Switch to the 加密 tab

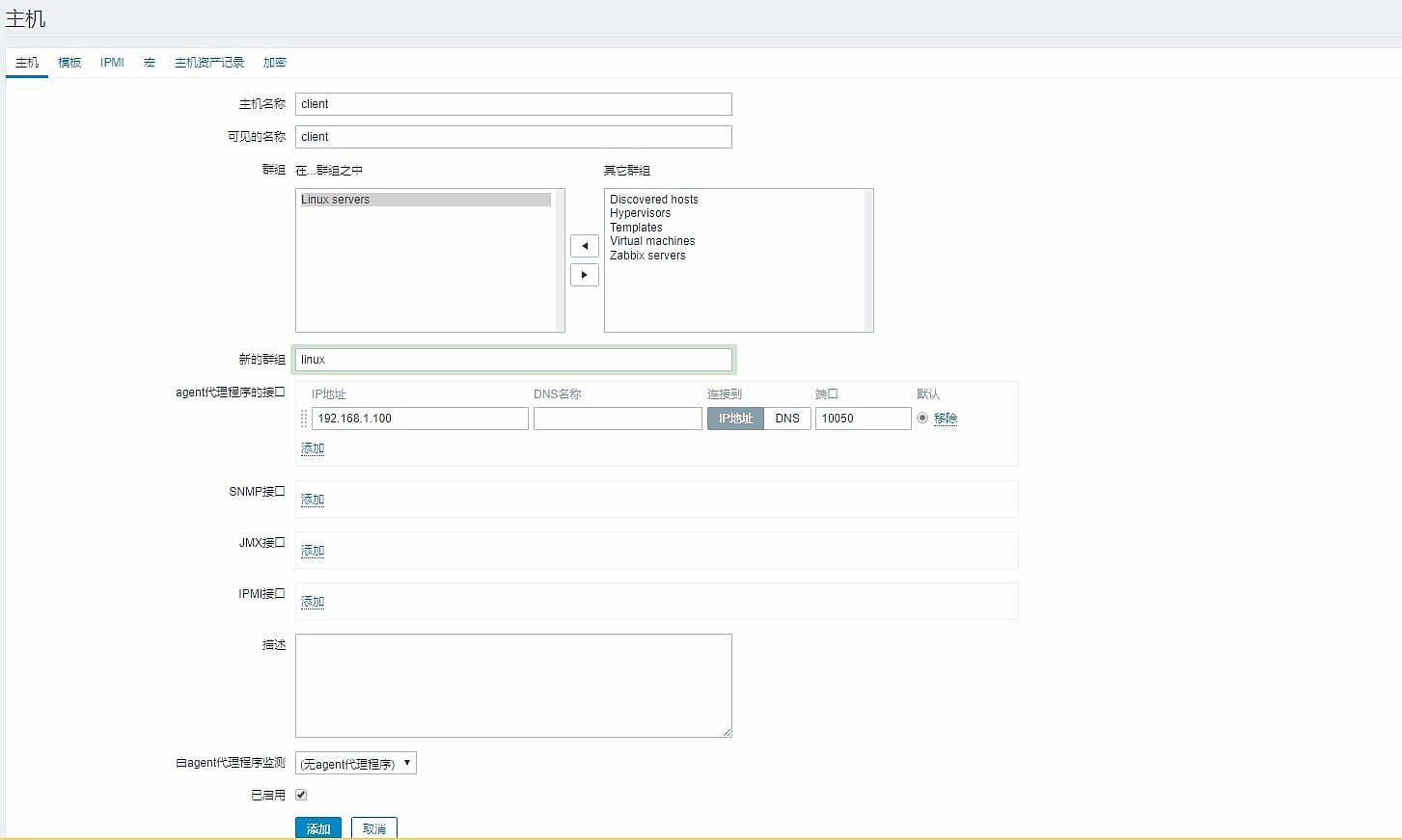[x=274, y=63]
